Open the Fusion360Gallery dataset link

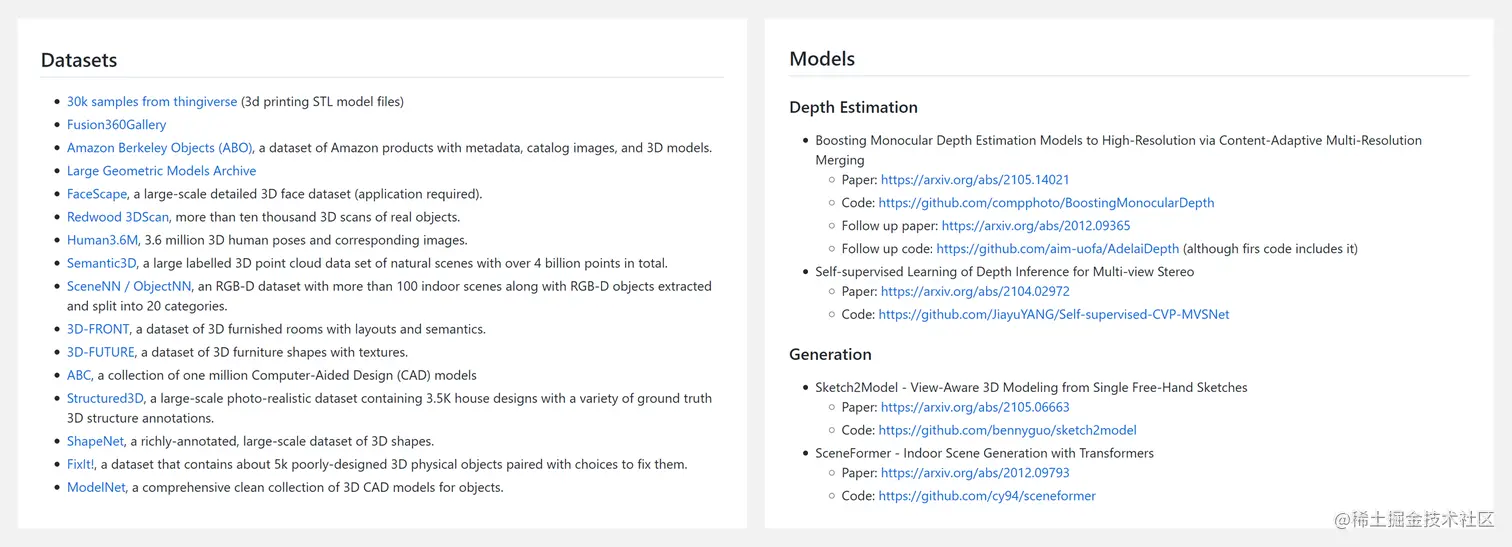pos(116,125)
